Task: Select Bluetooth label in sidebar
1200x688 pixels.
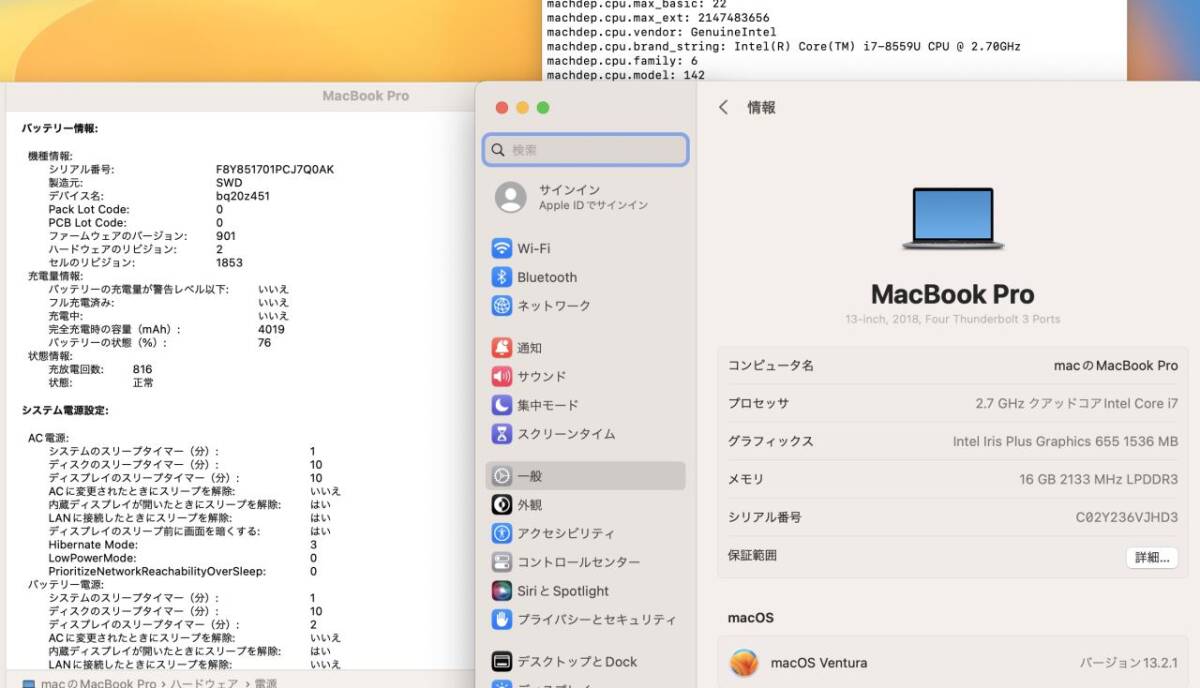Action: 547,277
